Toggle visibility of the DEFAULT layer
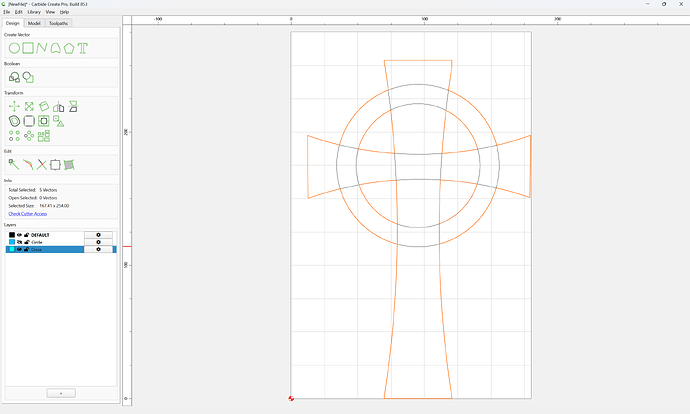Screen dimensions: 690x414 coord(19,235)
